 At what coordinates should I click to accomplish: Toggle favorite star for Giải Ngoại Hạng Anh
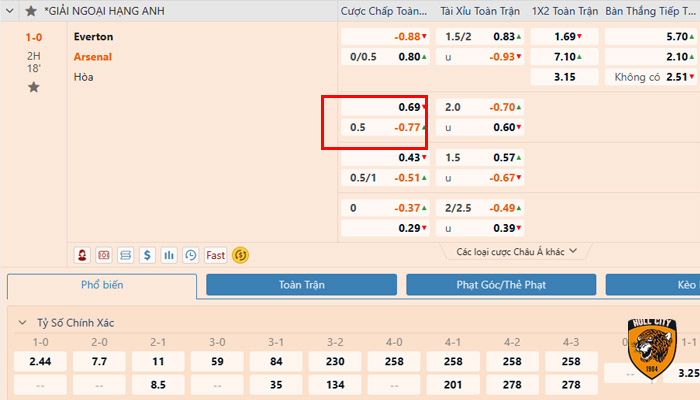32,11
